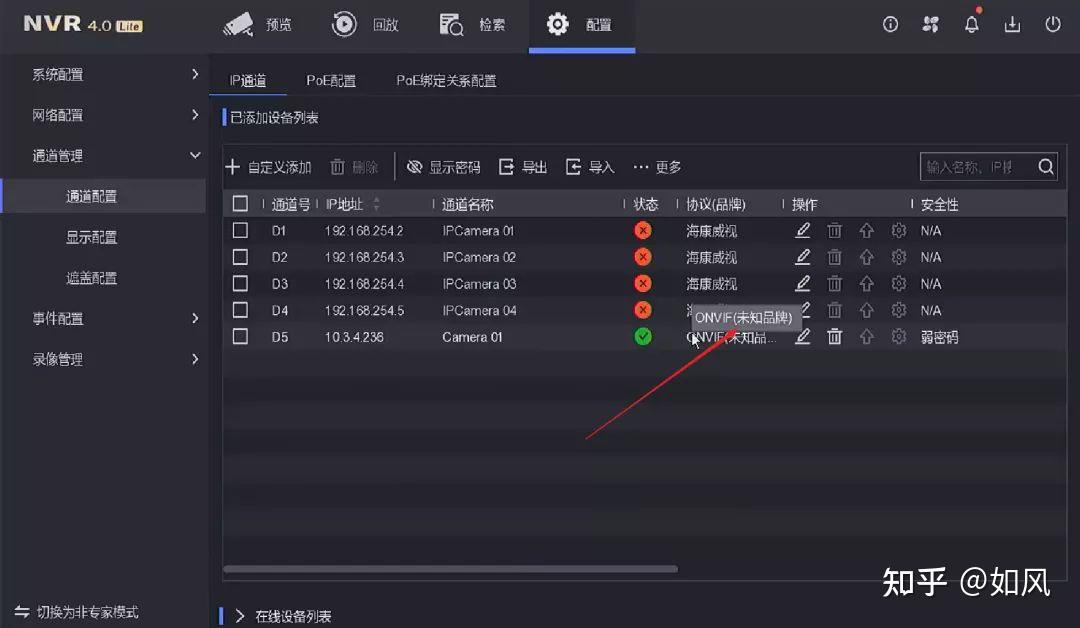The image size is (1080, 628).
Task: Open the alarm notification bell
Action: tap(971, 25)
